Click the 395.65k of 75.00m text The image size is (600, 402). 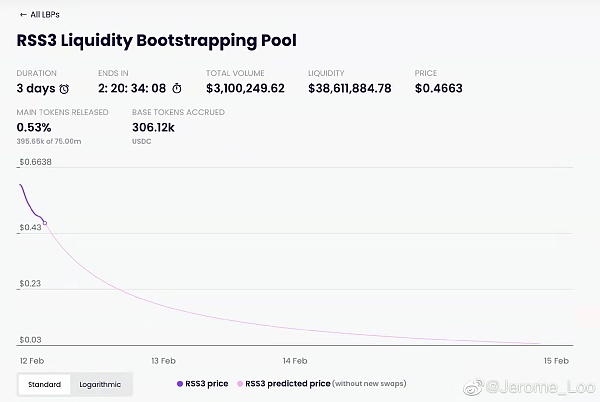click(x=49, y=141)
